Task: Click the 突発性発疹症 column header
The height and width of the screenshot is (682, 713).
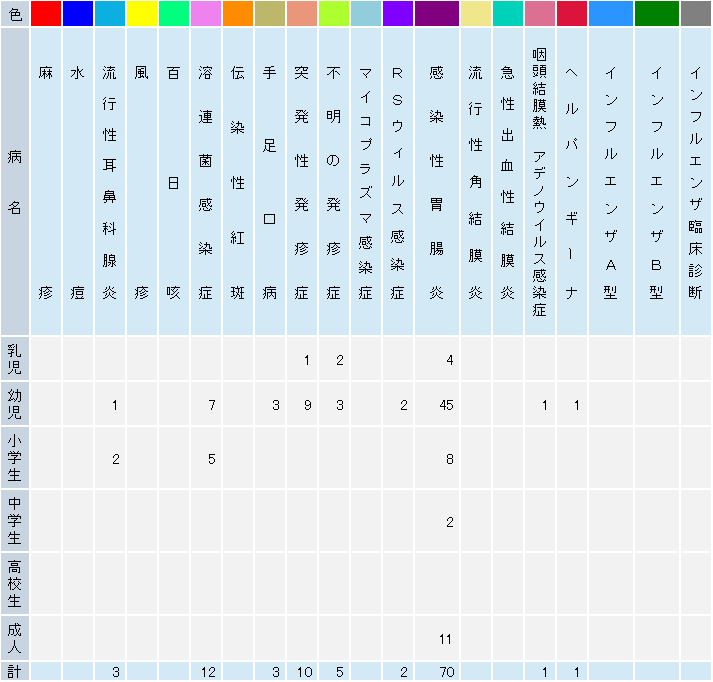Action: pos(302,181)
